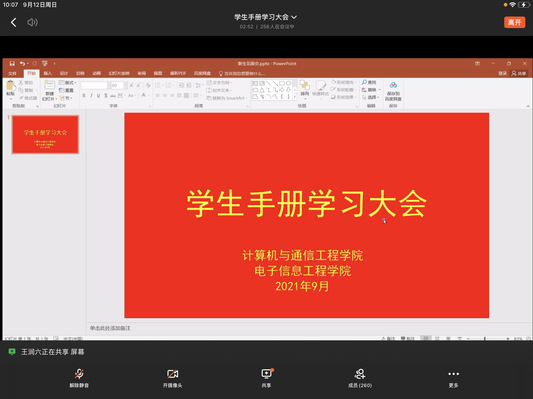Unmute microphone via 解除静音

79,378
